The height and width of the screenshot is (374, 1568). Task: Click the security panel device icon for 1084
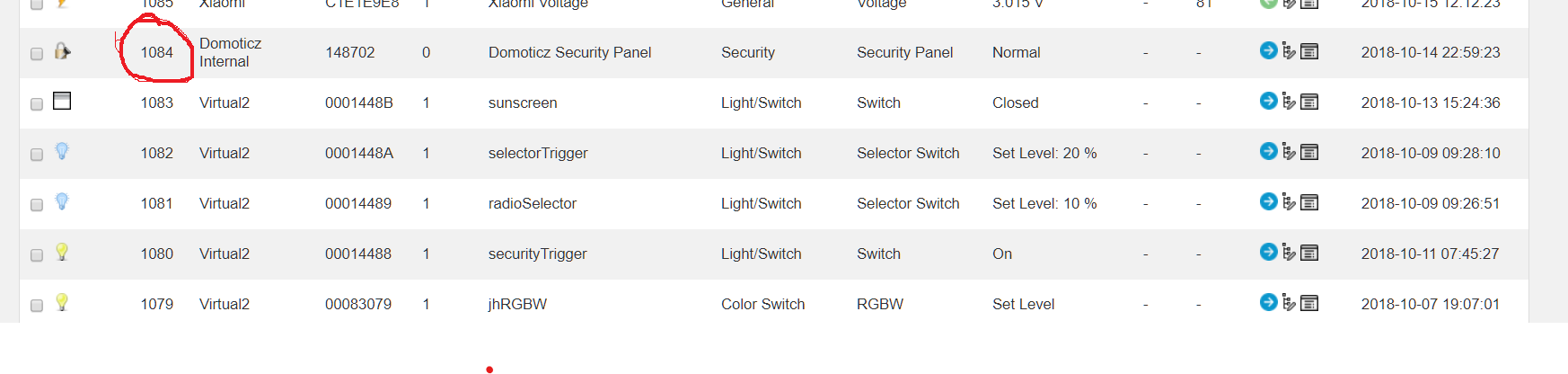click(62, 50)
